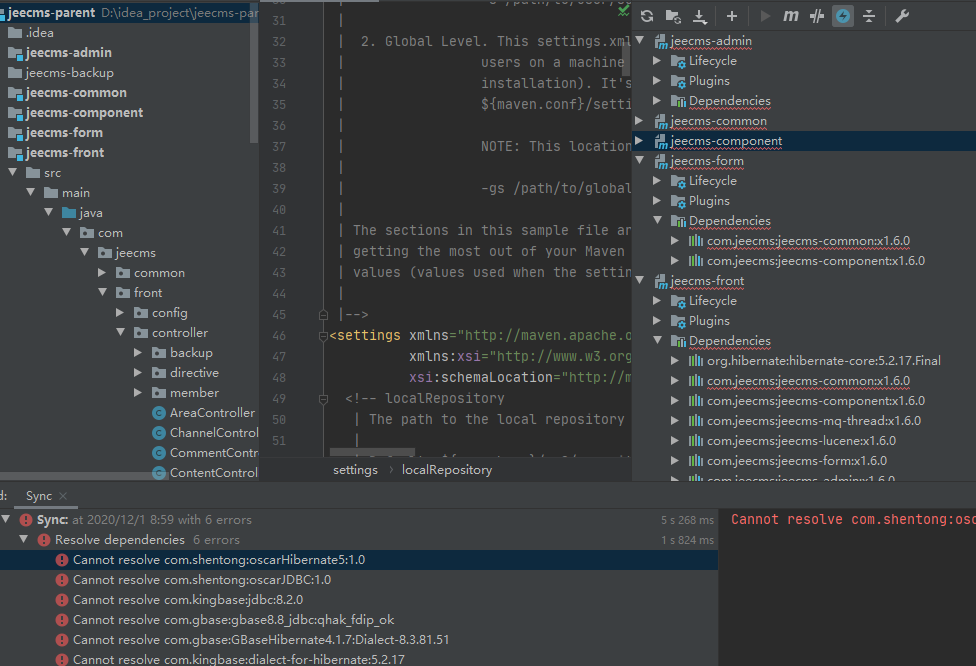The height and width of the screenshot is (666, 976).
Task: Select the Sync tab in Build panel
Action: (x=39, y=496)
